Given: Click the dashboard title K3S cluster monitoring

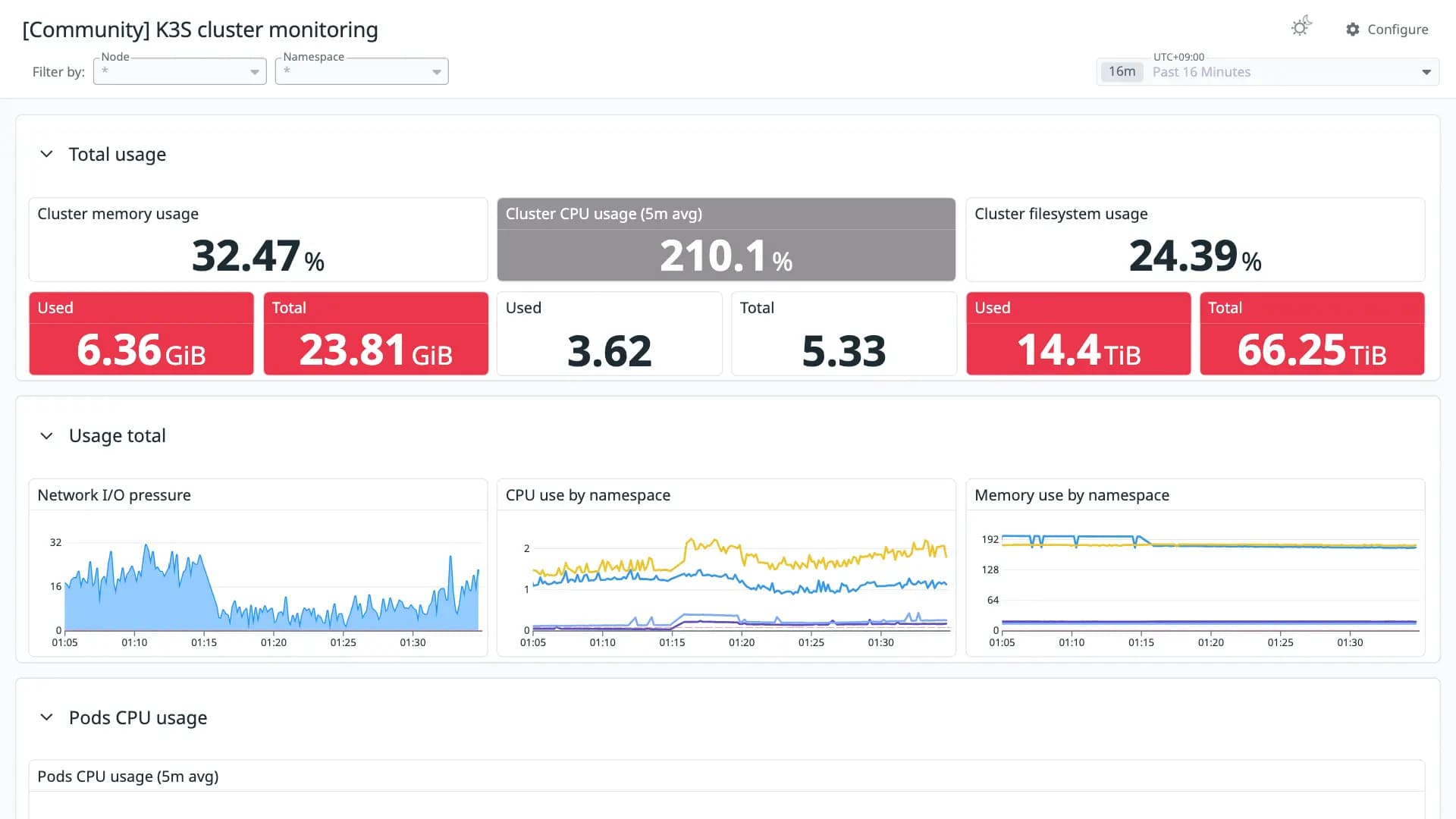Looking at the screenshot, I should (200, 30).
